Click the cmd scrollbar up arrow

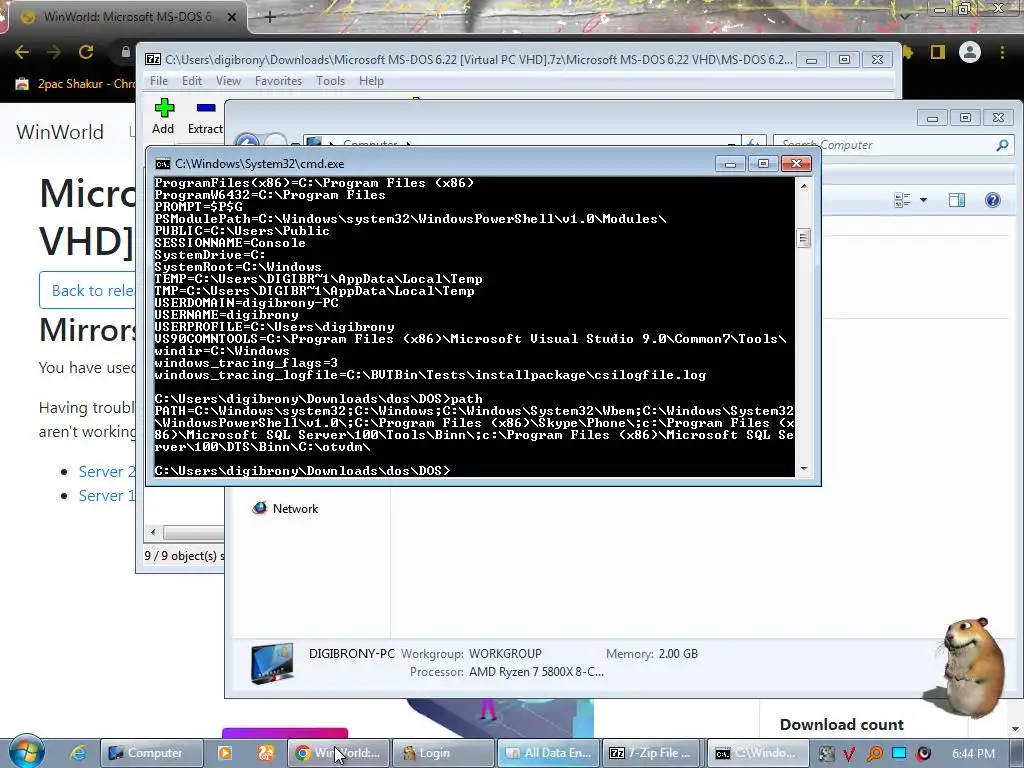(804, 186)
